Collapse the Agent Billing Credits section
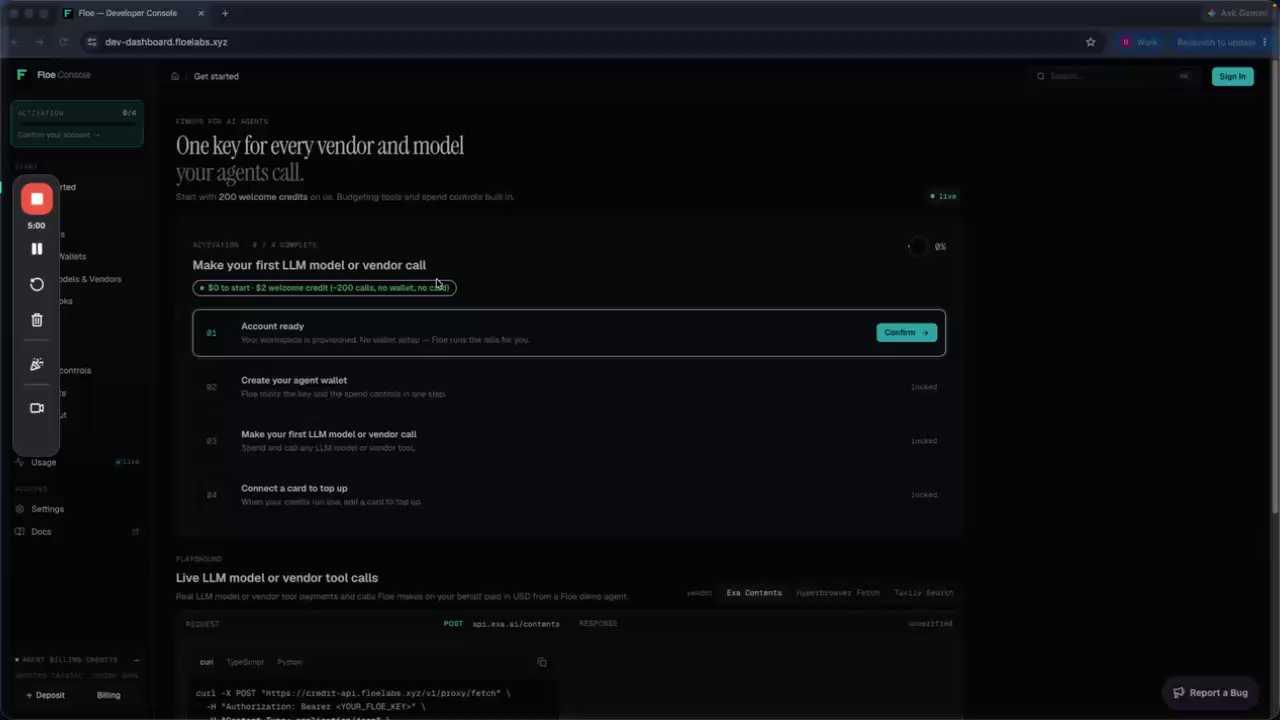 click(136, 660)
